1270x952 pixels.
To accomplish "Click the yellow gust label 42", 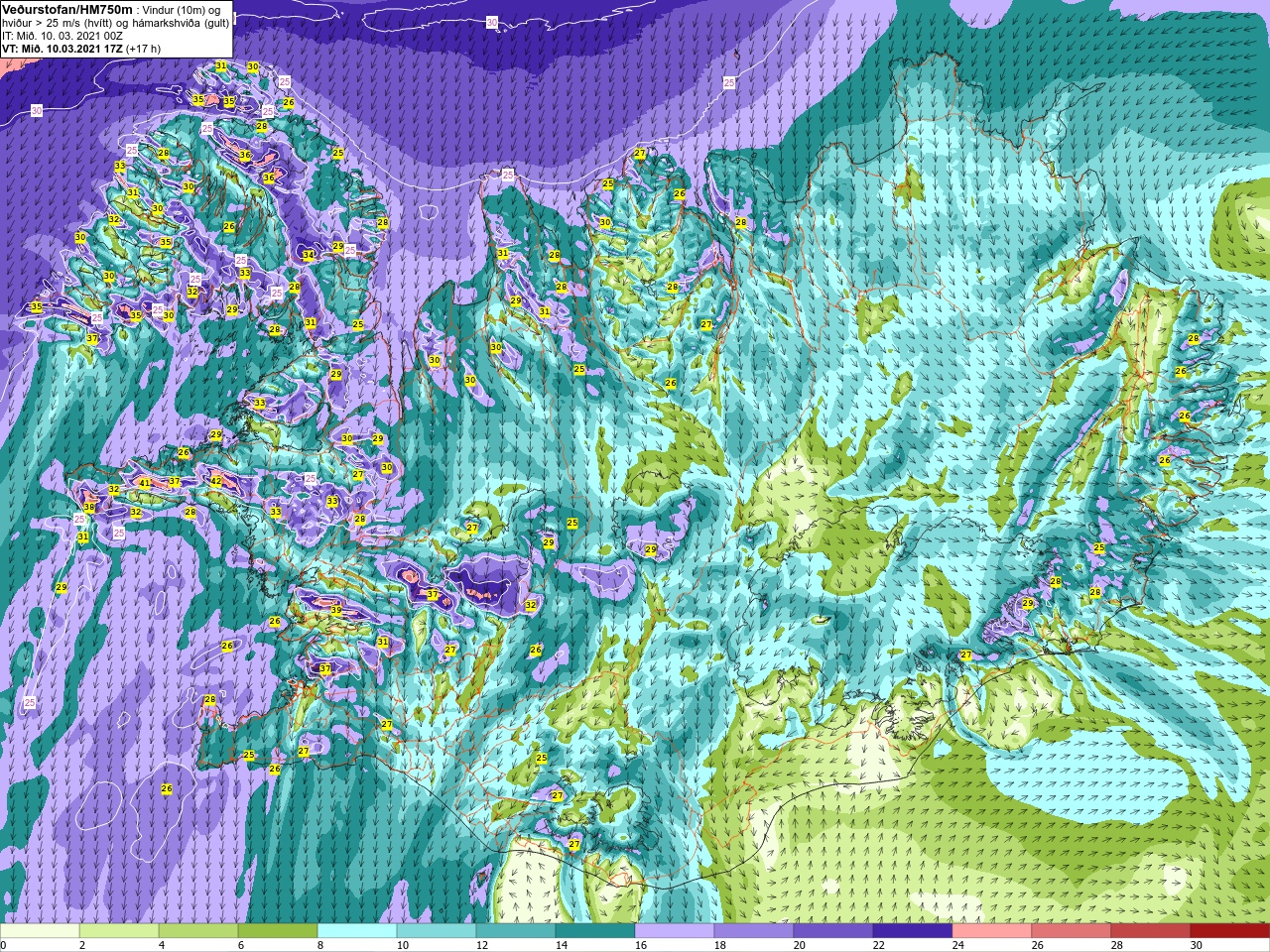I will coord(215,481).
